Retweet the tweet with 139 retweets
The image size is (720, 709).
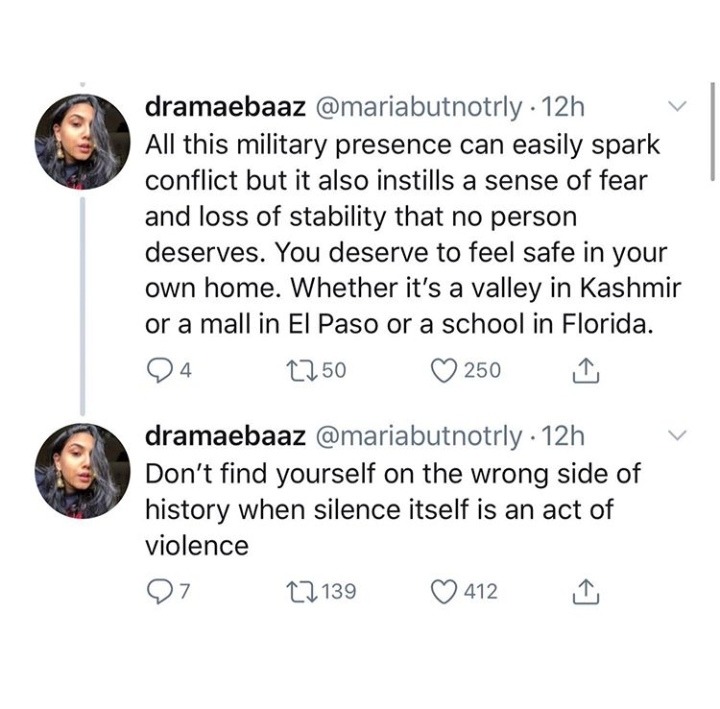coord(301,591)
